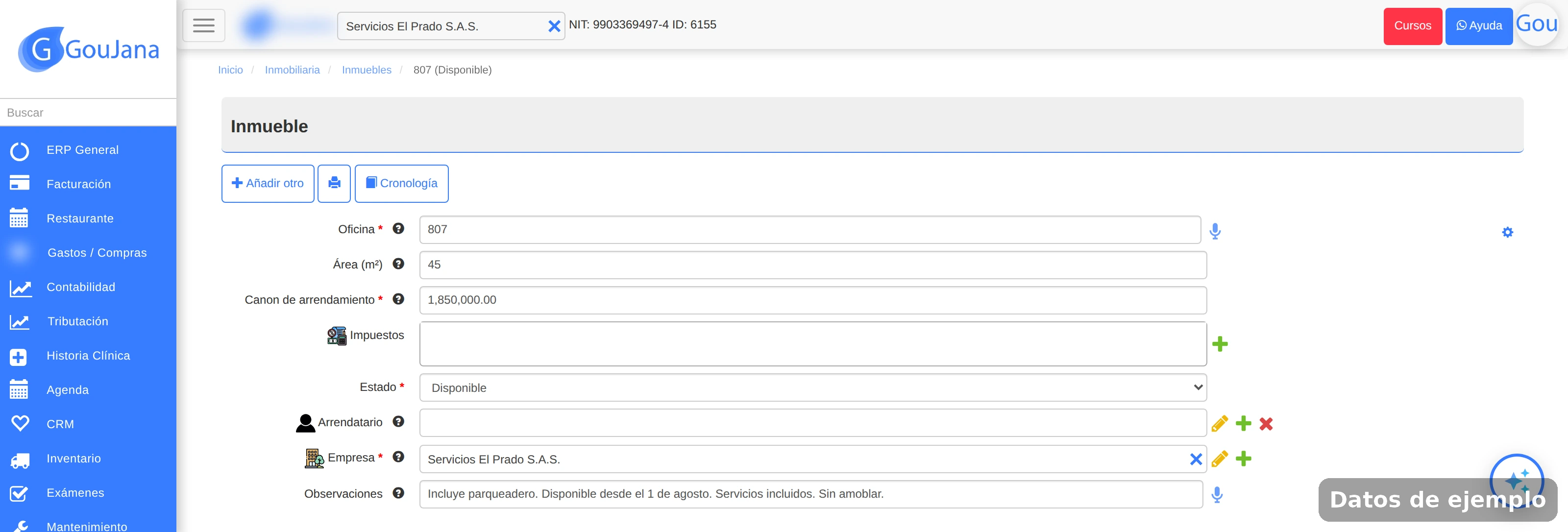Screen dimensions: 1568x532
Task: Add new Empresa with green plus icon
Action: pyautogui.click(x=1244, y=459)
